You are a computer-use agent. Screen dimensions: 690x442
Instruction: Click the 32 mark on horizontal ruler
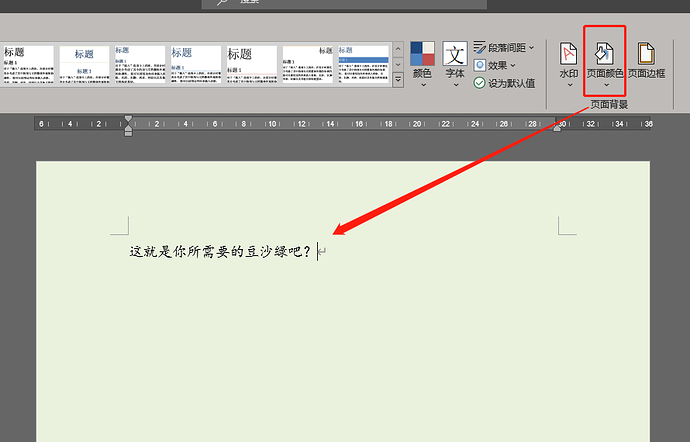[591, 125]
